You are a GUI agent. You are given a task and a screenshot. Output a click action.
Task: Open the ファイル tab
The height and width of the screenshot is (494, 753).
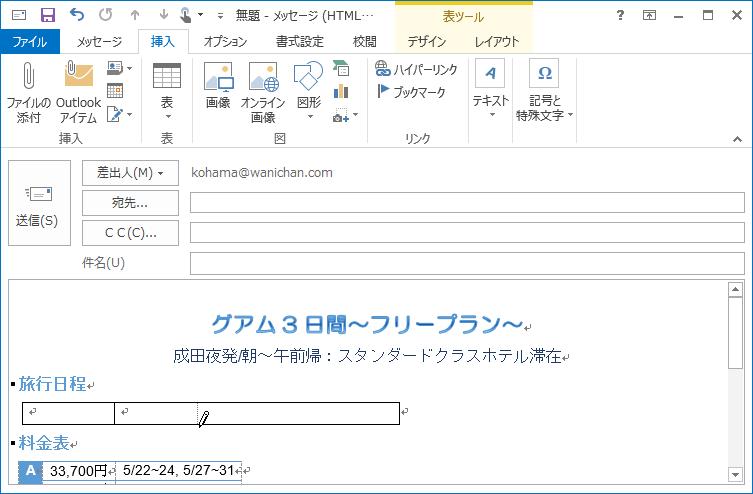[x=30, y=42]
